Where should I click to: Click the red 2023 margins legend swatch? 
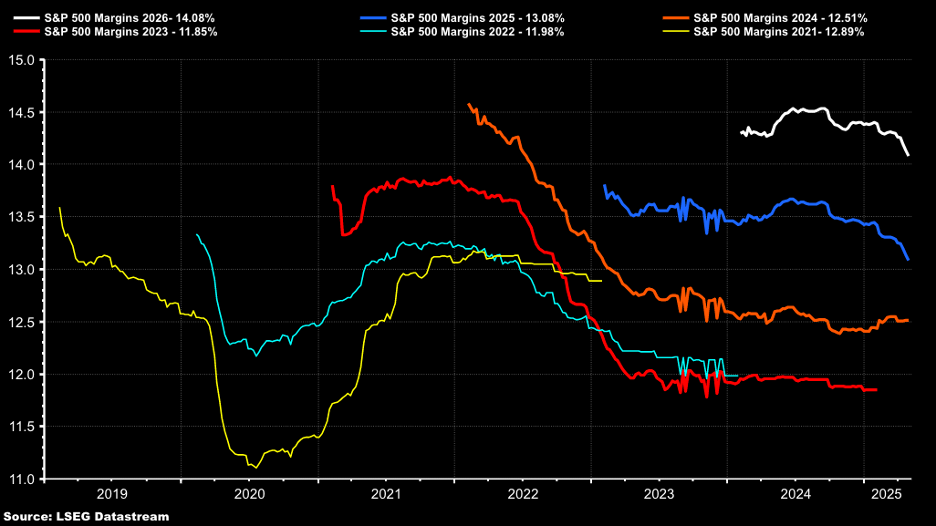[x=27, y=32]
